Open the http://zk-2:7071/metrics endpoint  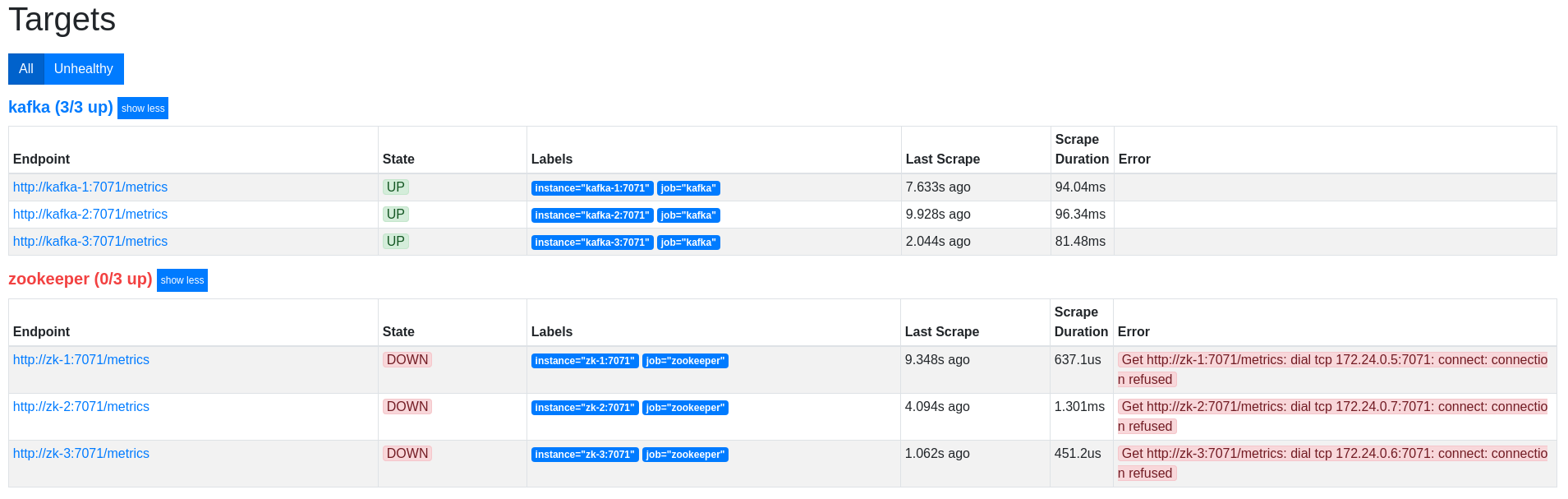(x=81, y=407)
